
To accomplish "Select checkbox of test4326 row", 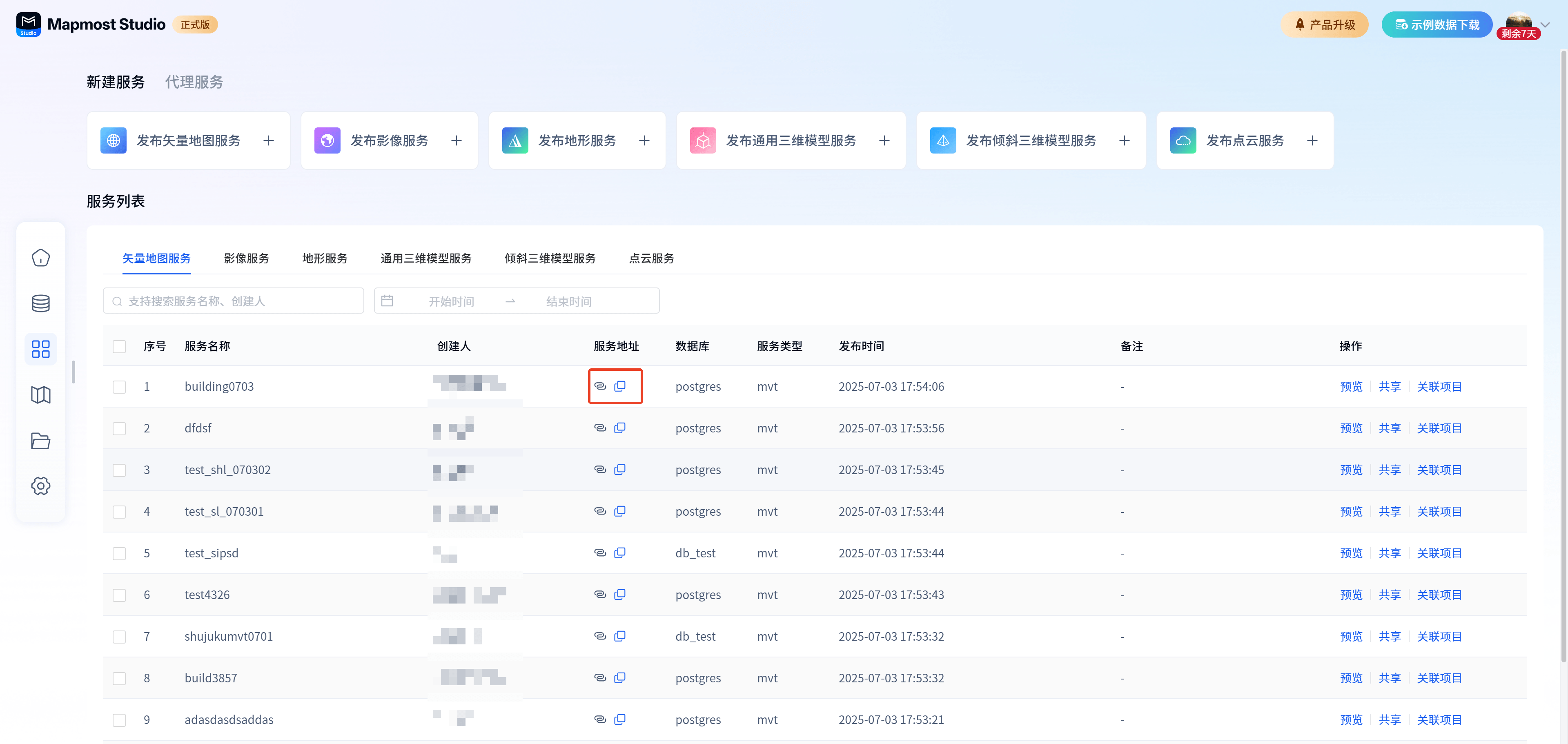I will coord(119,595).
